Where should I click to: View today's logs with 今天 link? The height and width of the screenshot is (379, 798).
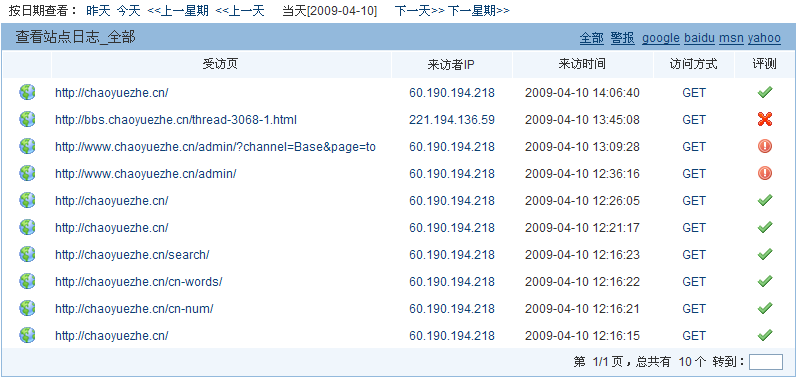coord(128,11)
